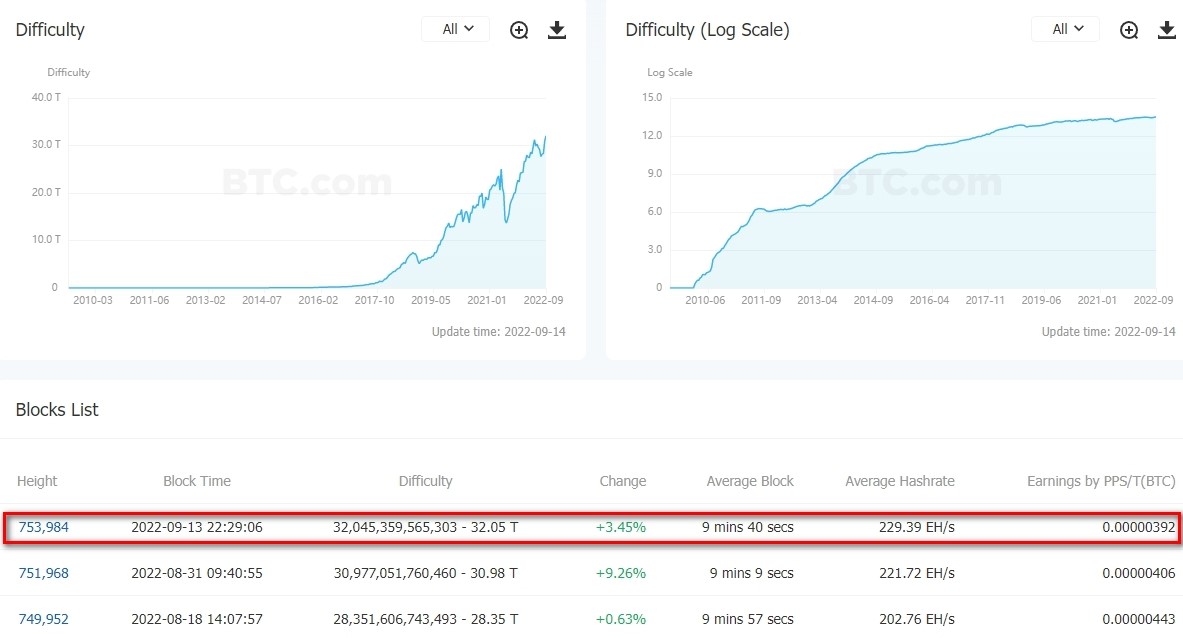Open block height 753,984

[x=43, y=527]
